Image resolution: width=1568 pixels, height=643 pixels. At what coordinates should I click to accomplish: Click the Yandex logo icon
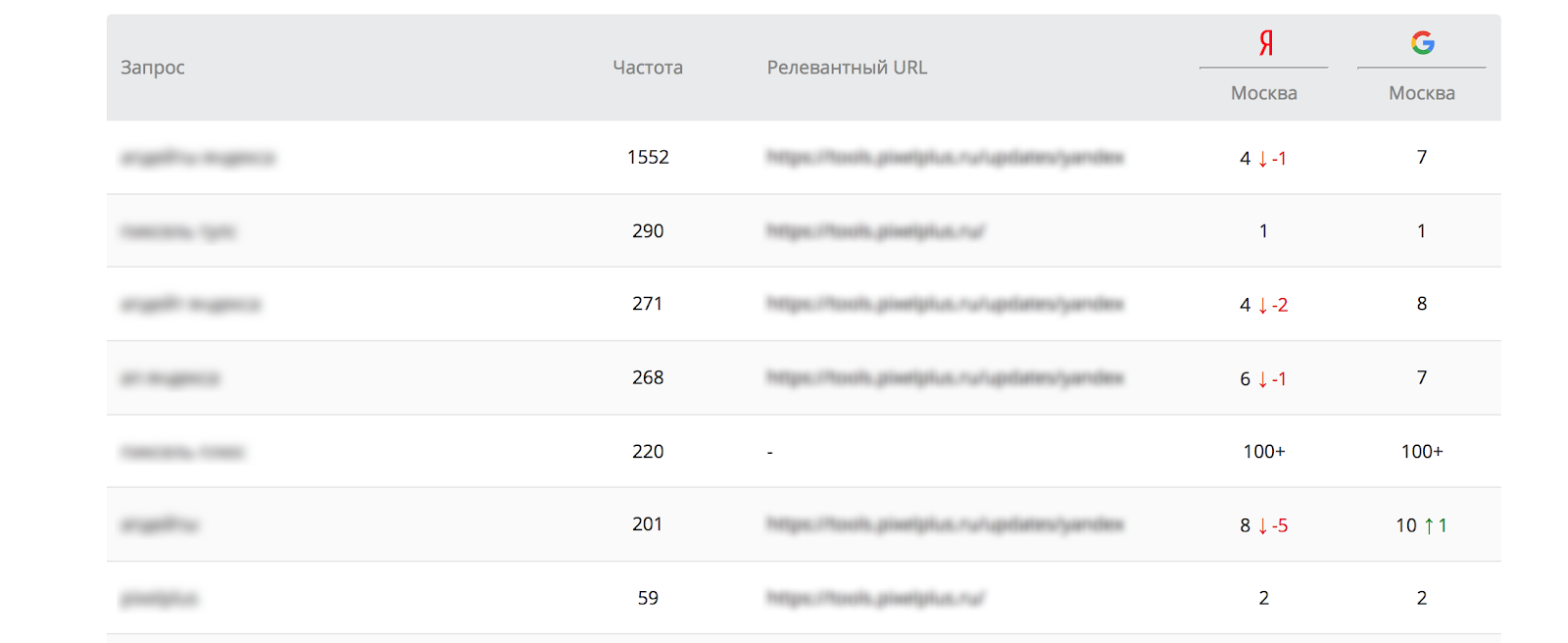click(1265, 42)
